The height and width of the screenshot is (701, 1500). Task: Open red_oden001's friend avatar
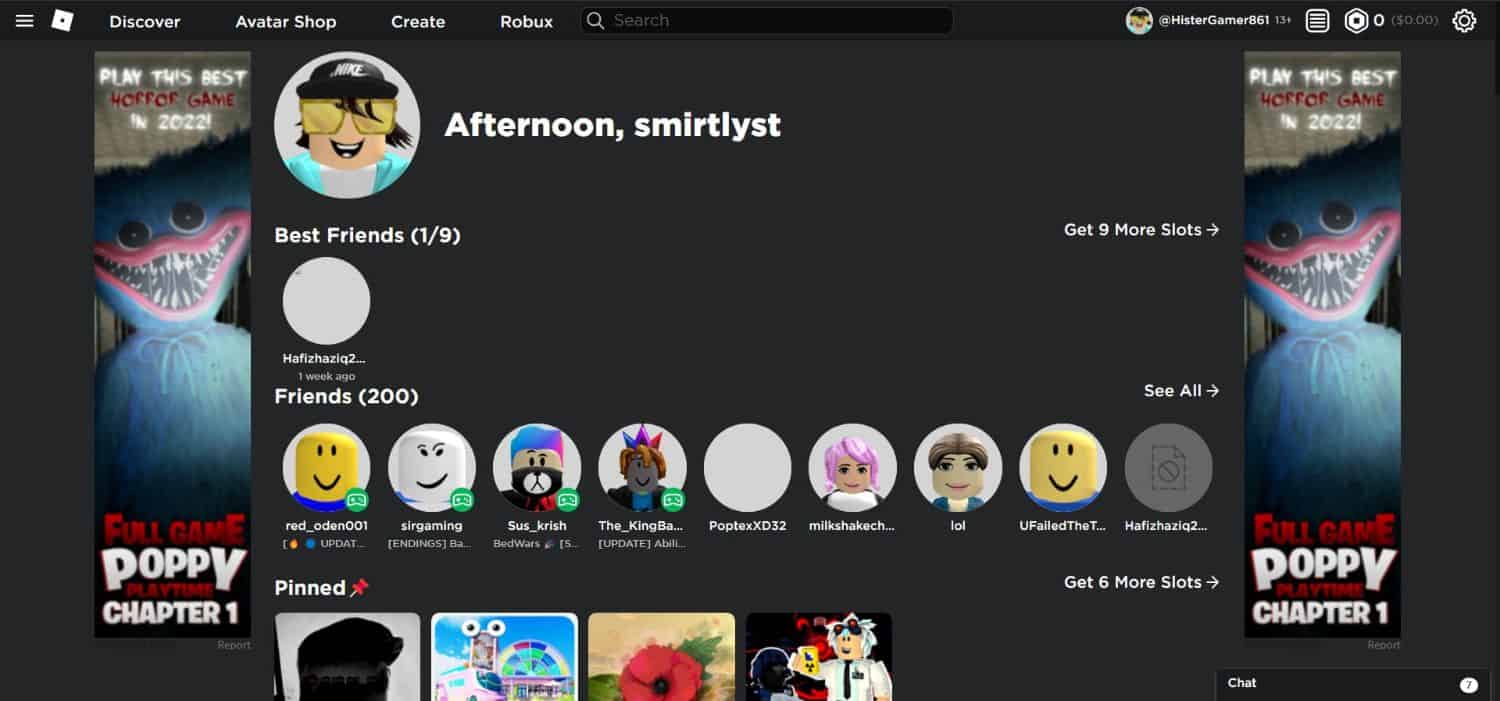(326, 468)
